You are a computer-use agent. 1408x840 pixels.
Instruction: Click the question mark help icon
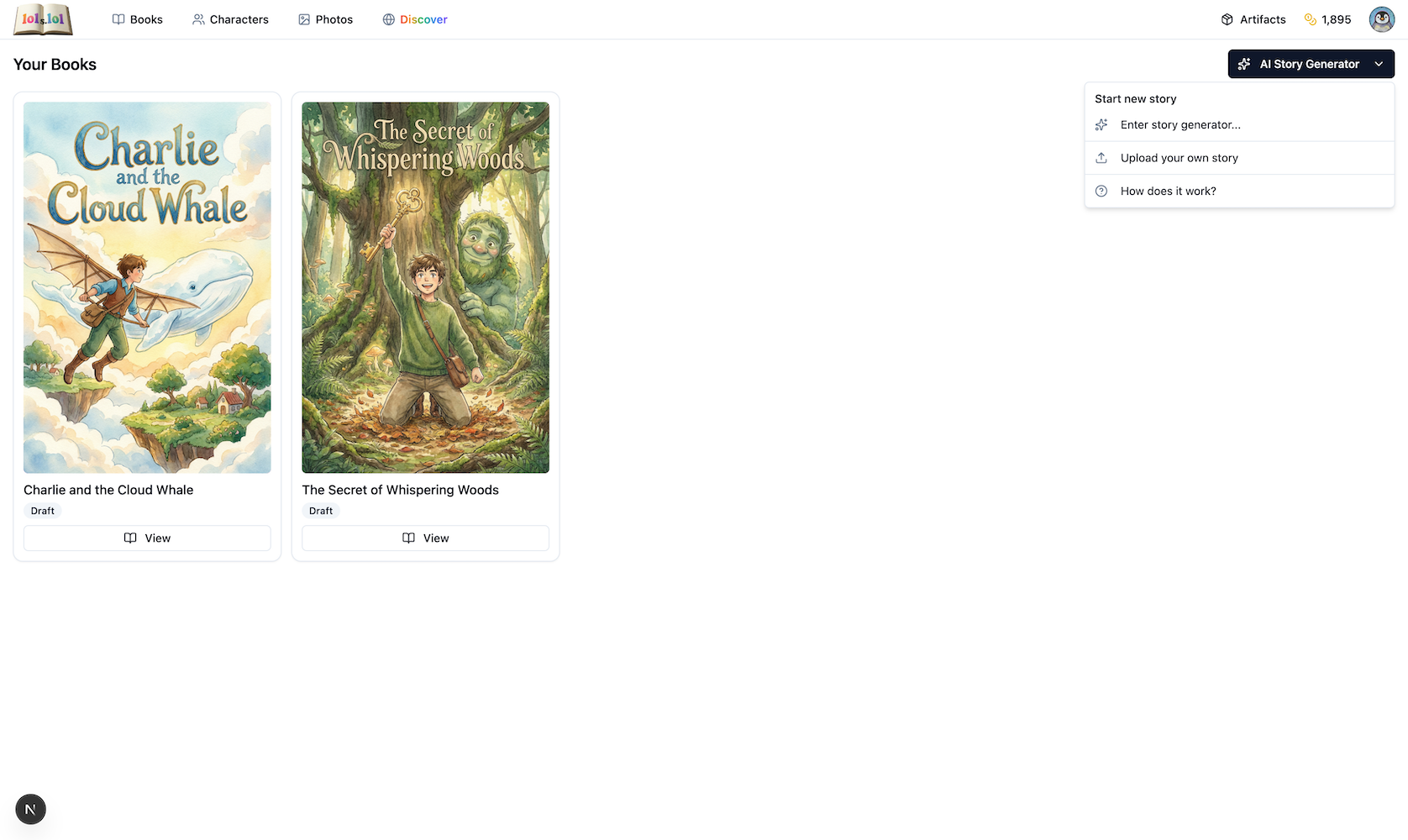click(1101, 192)
